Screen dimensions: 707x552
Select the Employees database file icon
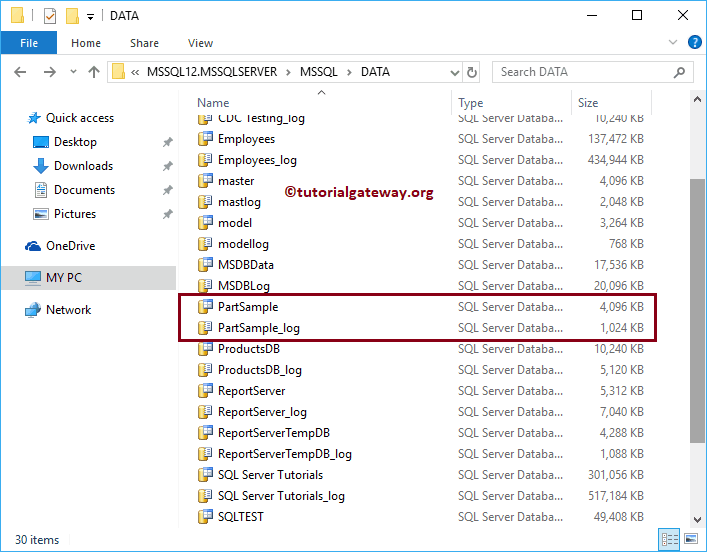pyautogui.click(x=205, y=138)
